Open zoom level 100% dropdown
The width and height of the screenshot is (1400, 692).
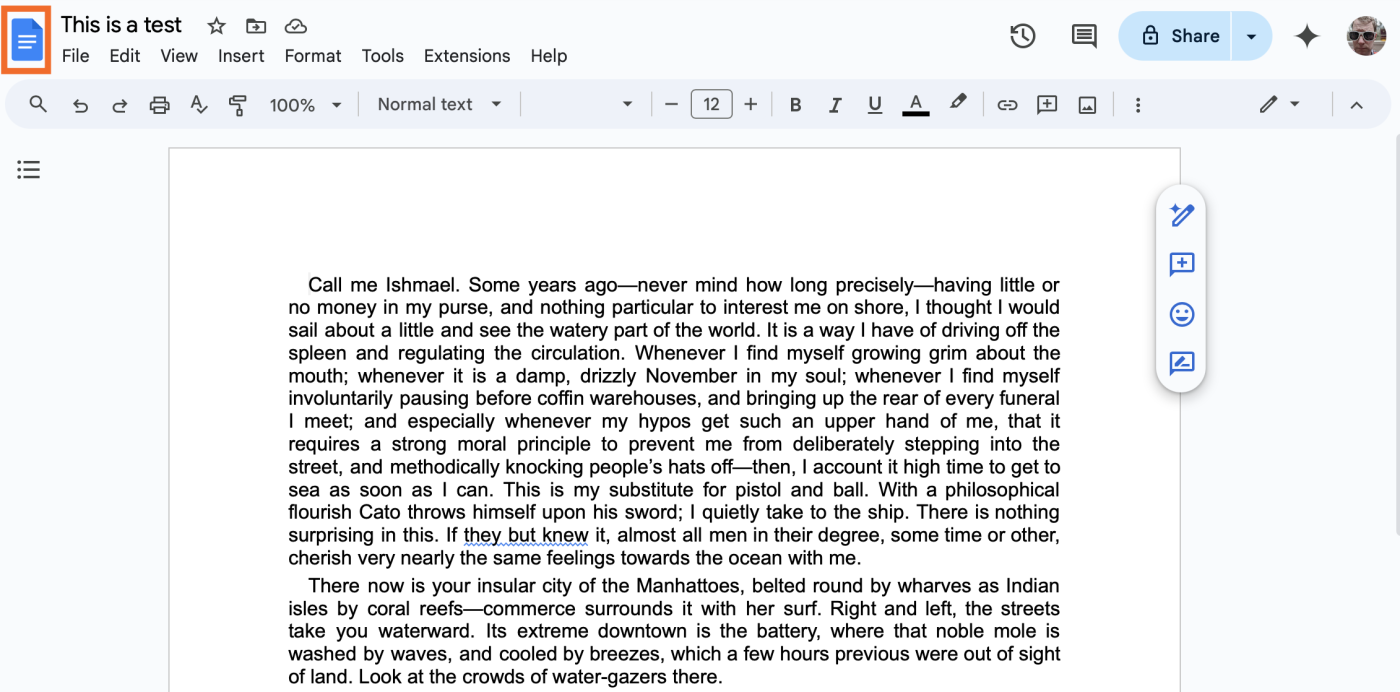tap(306, 105)
